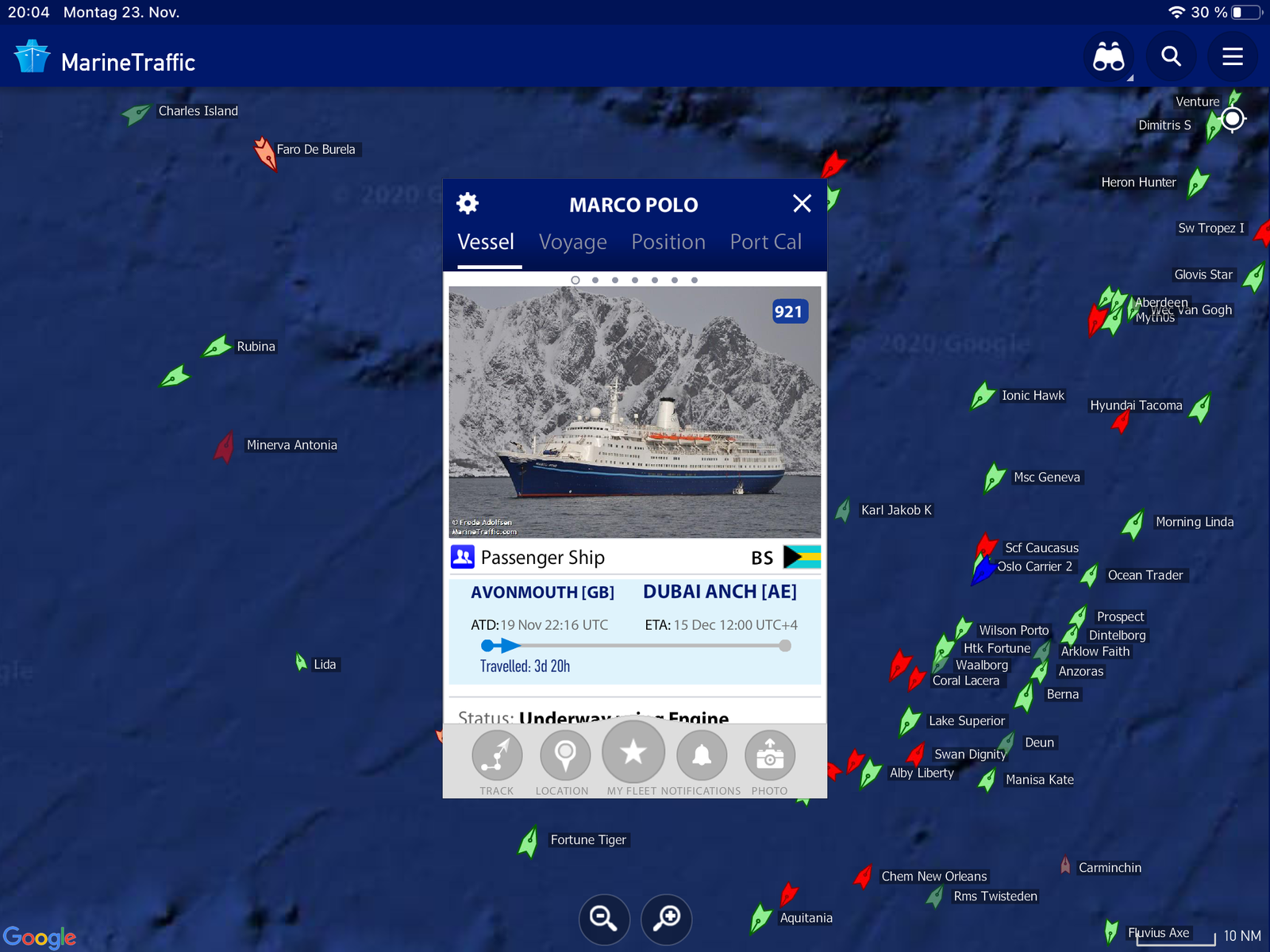Open the hamburger main menu

pyautogui.click(x=1232, y=56)
